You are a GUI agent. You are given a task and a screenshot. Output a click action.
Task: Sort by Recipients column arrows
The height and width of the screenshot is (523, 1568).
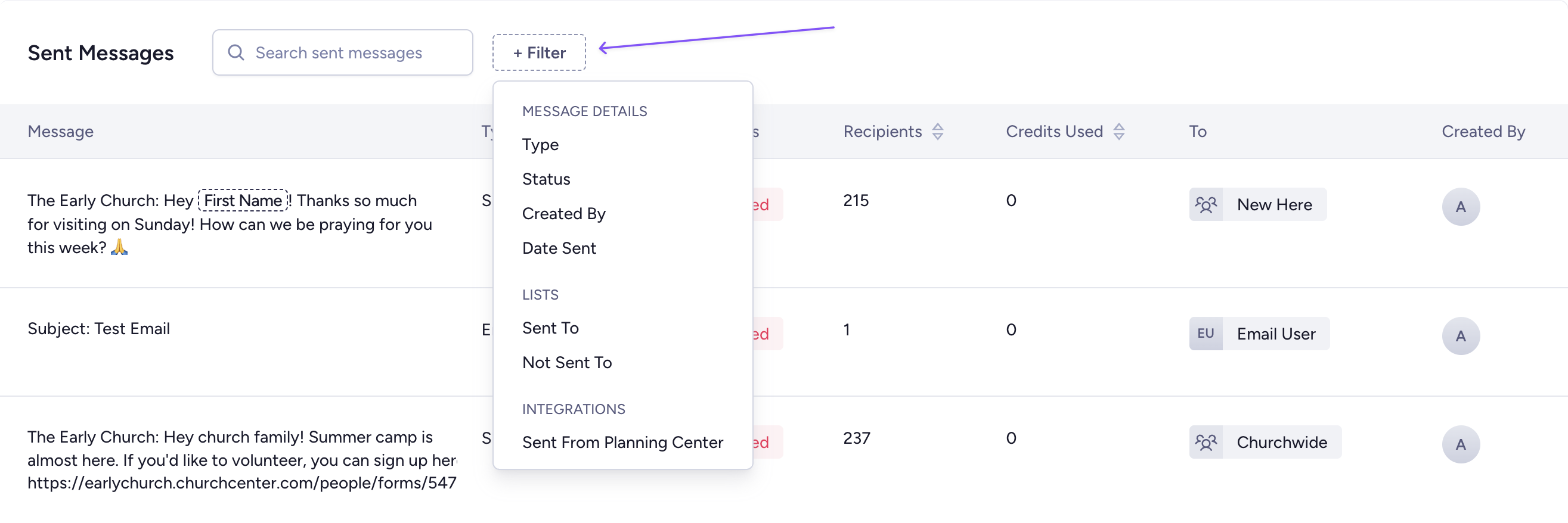click(937, 132)
